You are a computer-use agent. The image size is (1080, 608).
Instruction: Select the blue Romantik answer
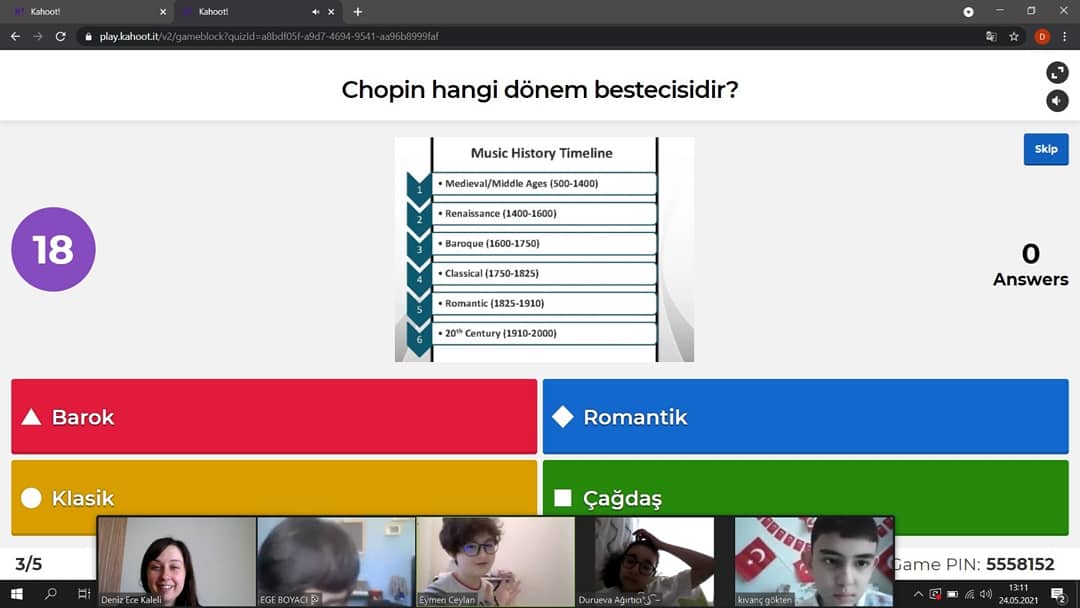point(806,417)
